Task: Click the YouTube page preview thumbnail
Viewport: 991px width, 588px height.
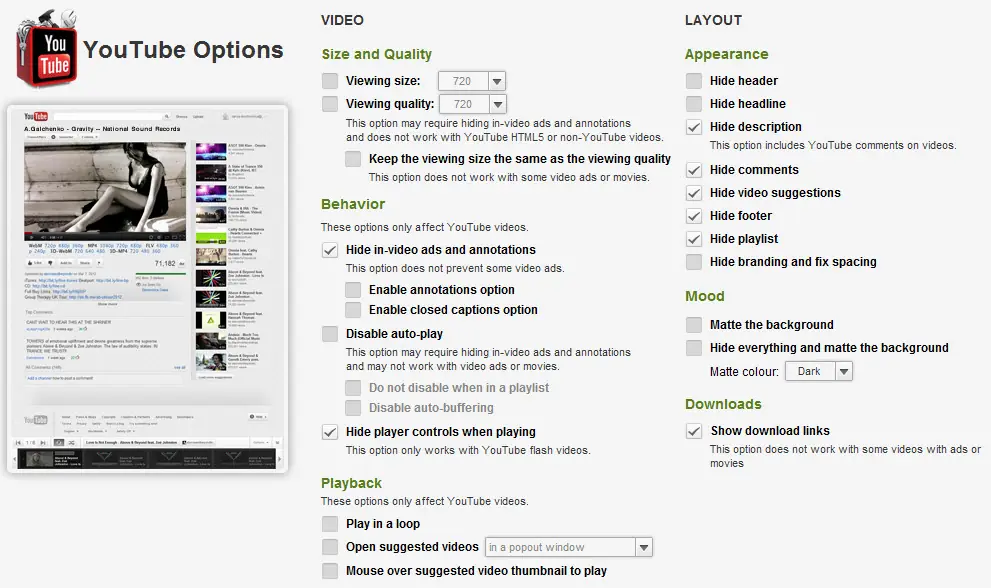Action: click(147, 289)
